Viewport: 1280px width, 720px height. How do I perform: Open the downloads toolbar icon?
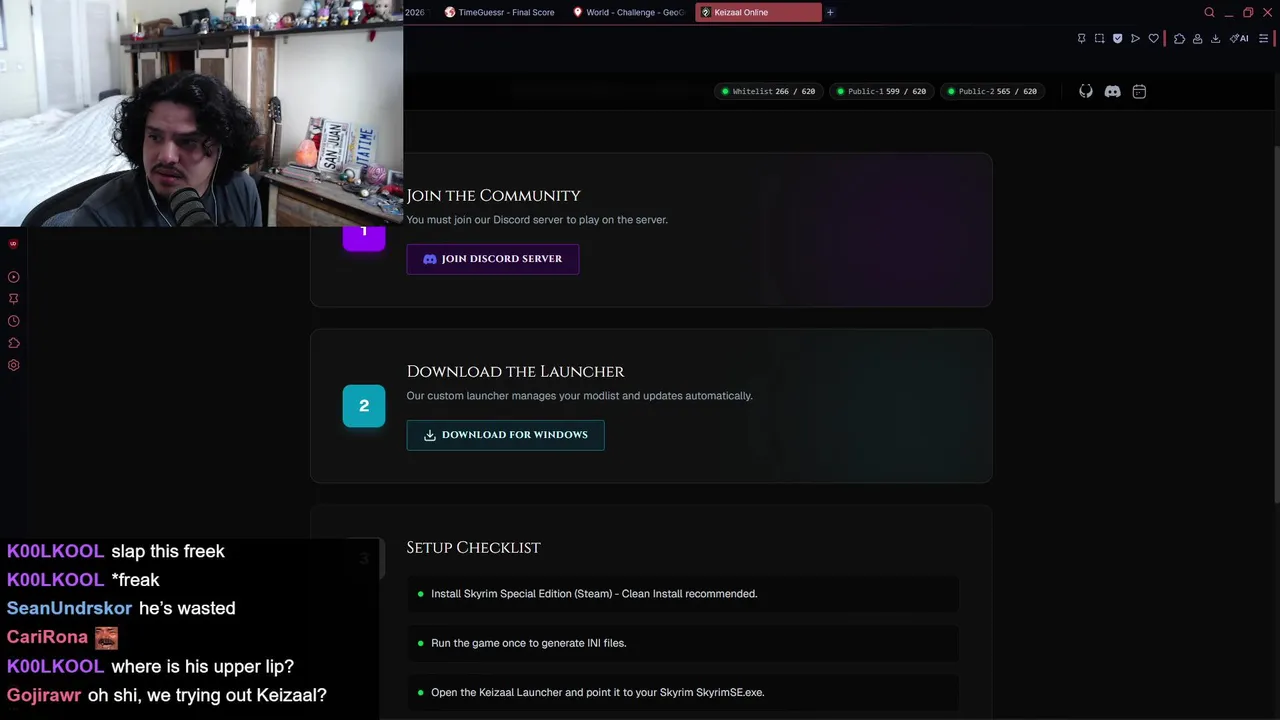point(1215,39)
